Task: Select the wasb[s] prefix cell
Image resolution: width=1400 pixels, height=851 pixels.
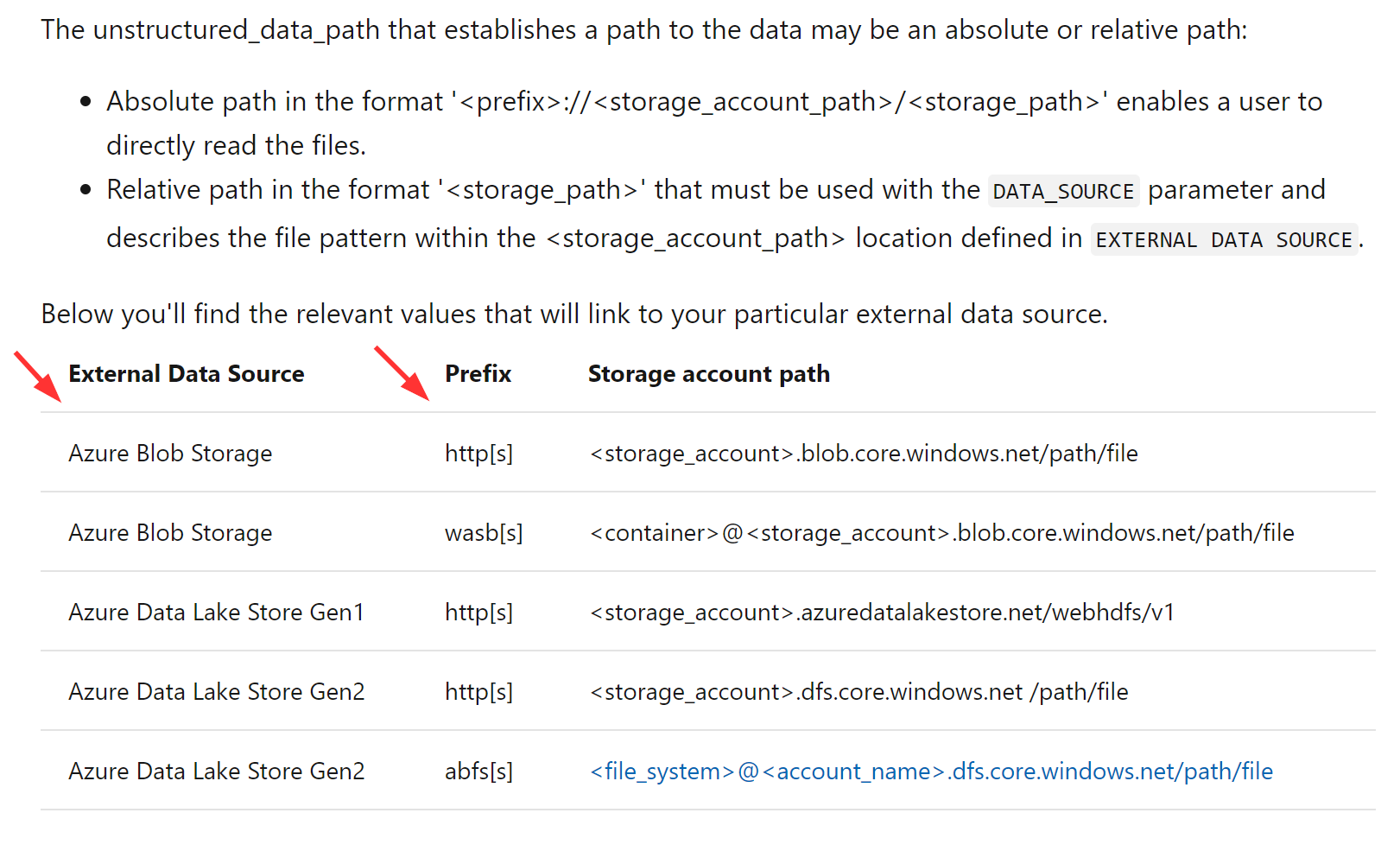Action: [484, 533]
